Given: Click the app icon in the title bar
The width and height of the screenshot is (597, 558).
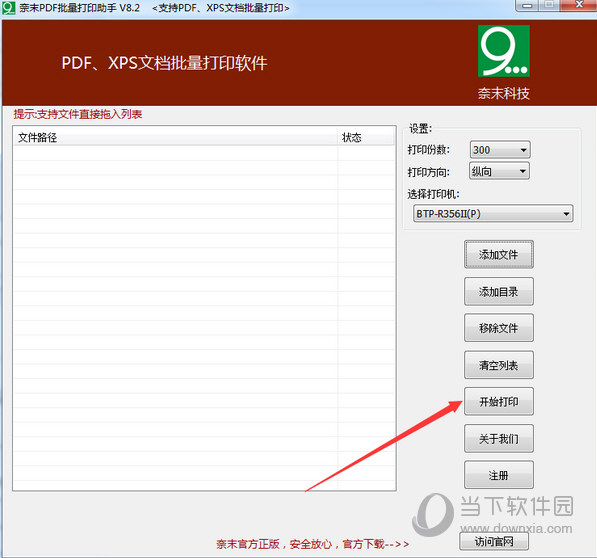Looking at the screenshot, I should (x=8, y=8).
